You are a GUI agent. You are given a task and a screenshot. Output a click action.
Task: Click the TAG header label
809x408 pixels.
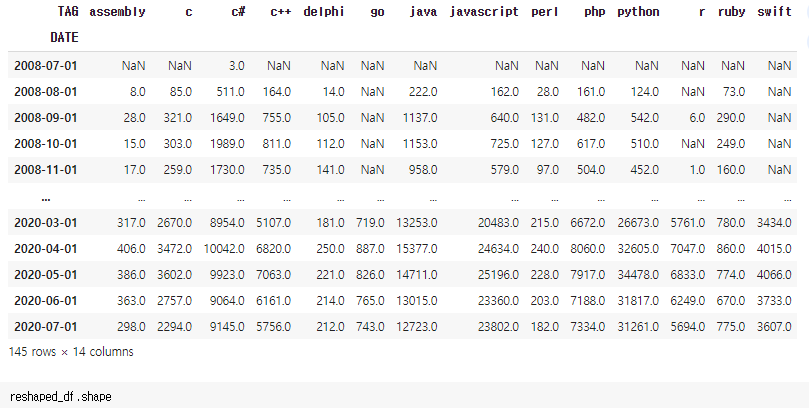tap(68, 11)
